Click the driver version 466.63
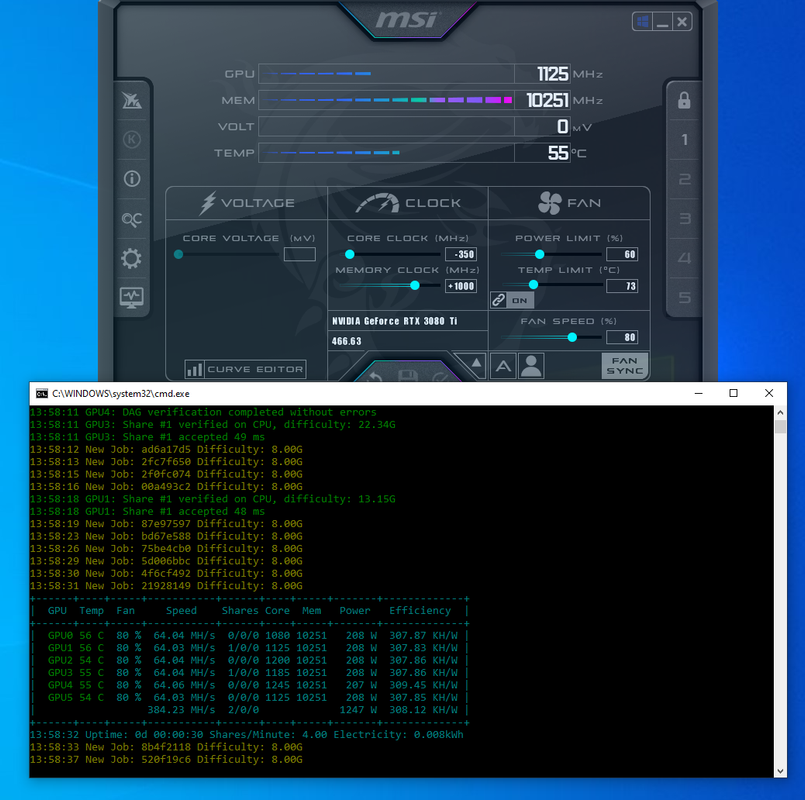This screenshot has height=800, width=805. click(x=347, y=341)
